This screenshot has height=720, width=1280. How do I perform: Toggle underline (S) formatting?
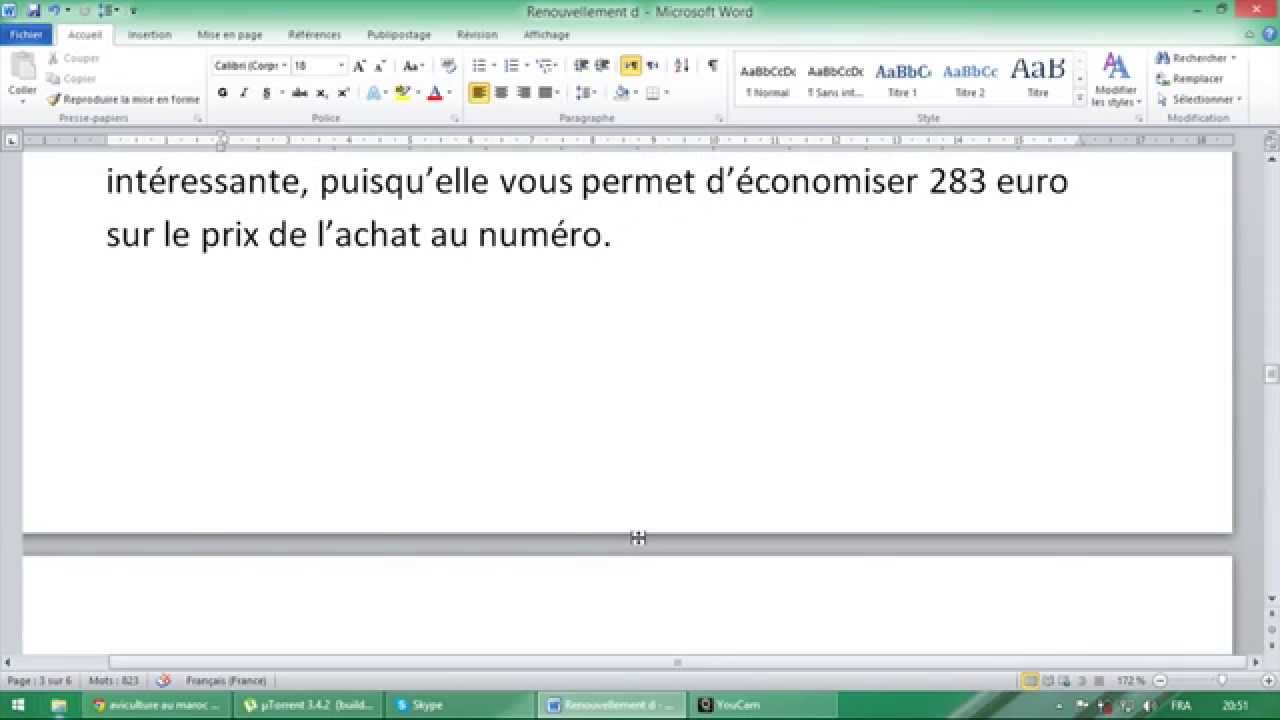(x=266, y=93)
